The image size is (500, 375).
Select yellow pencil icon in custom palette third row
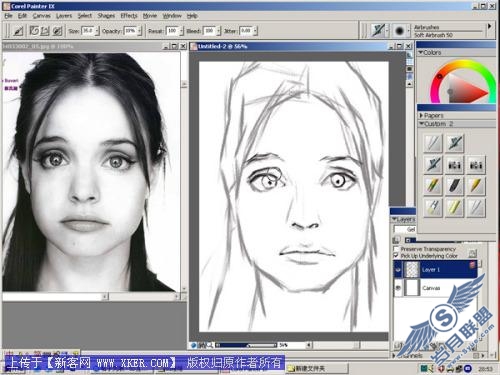click(x=476, y=186)
